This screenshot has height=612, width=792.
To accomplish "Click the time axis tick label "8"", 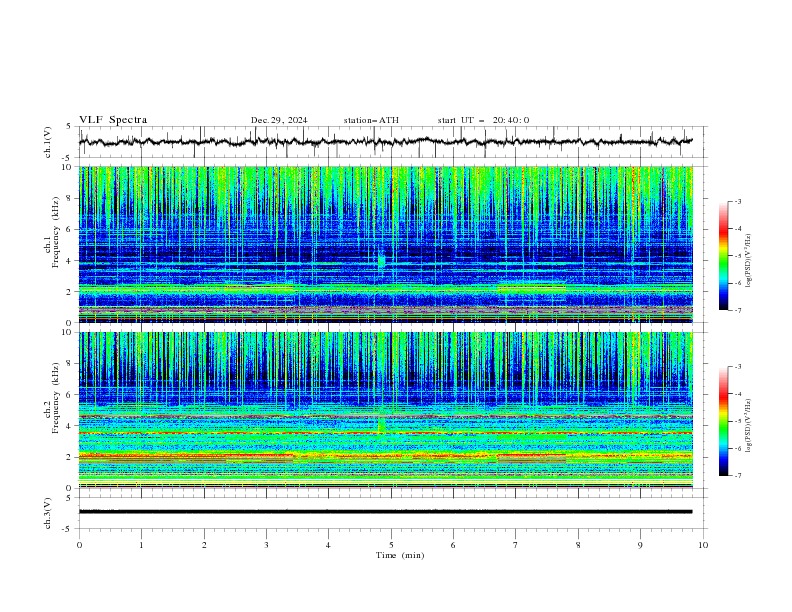I will click(x=578, y=545).
